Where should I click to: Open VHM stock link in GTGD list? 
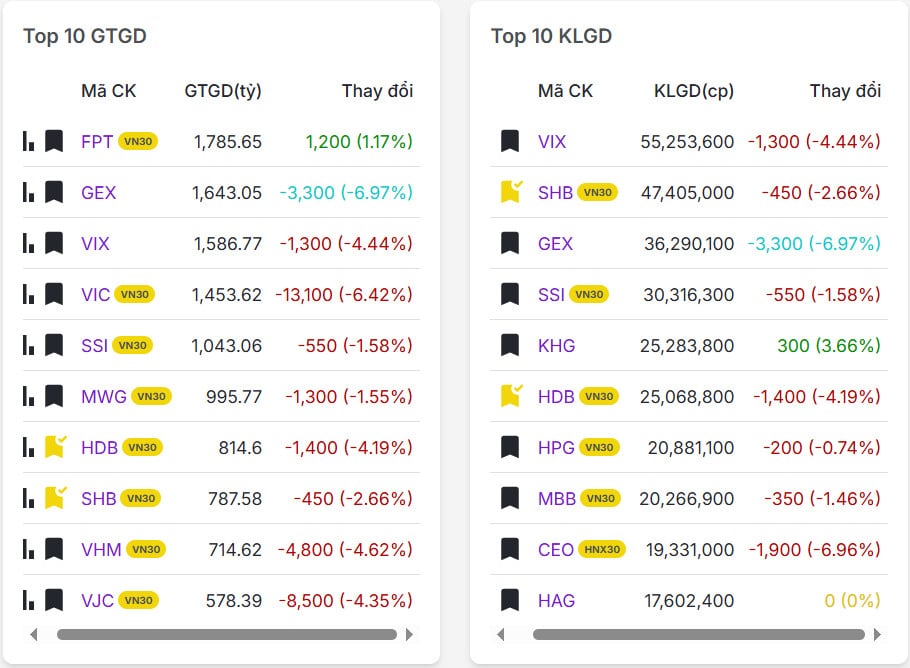click(x=101, y=549)
